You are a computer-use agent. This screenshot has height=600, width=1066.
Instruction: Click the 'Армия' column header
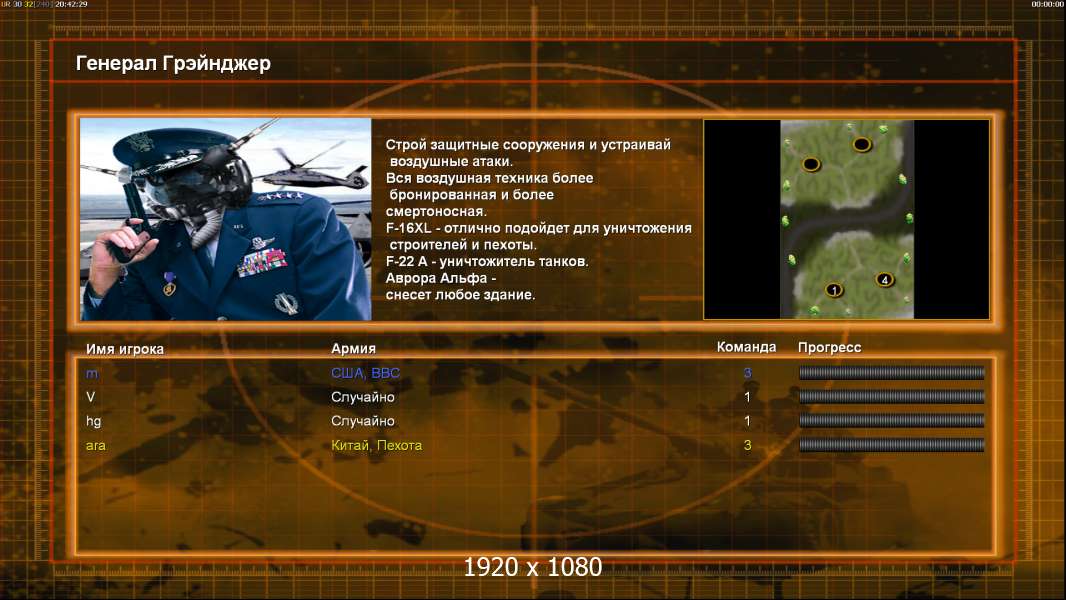coord(353,348)
